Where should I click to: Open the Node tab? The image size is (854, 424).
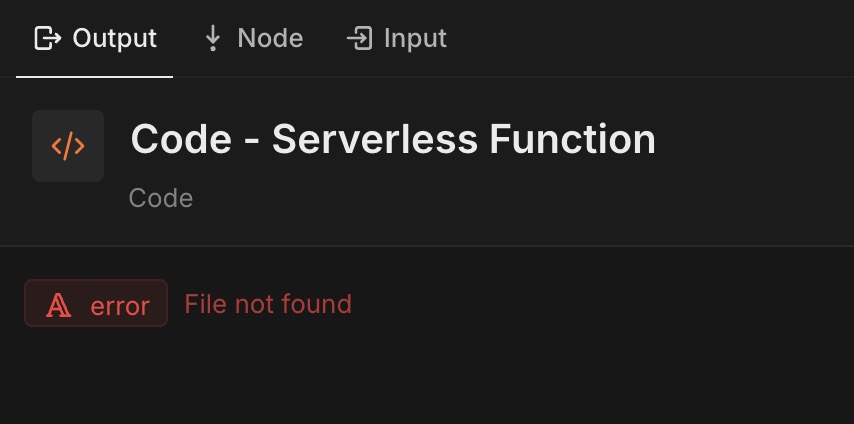[x=253, y=38]
